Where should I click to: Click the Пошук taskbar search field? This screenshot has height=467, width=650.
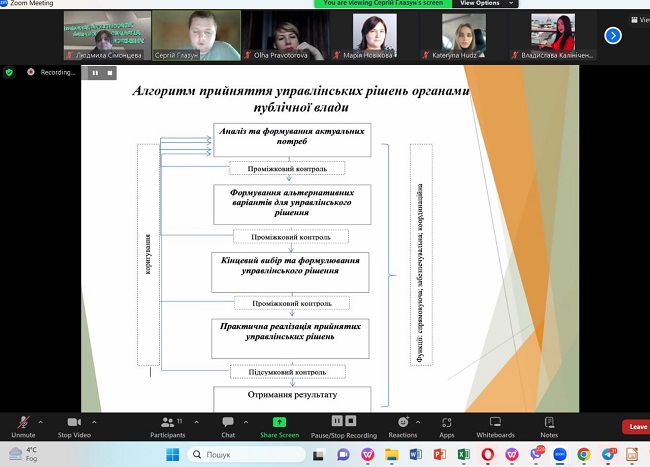[x=247, y=455]
